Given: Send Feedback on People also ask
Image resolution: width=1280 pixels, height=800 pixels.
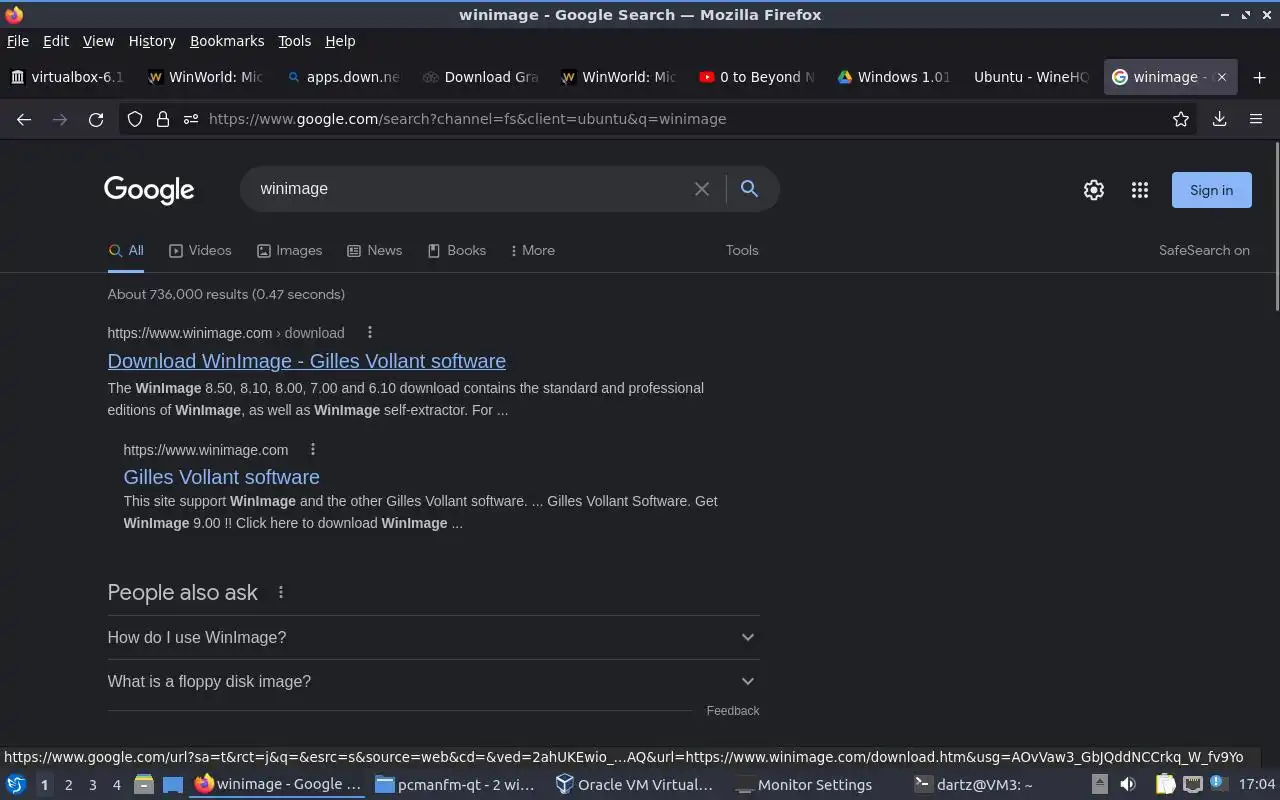Looking at the screenshot, I should click(x=733, y=711).
